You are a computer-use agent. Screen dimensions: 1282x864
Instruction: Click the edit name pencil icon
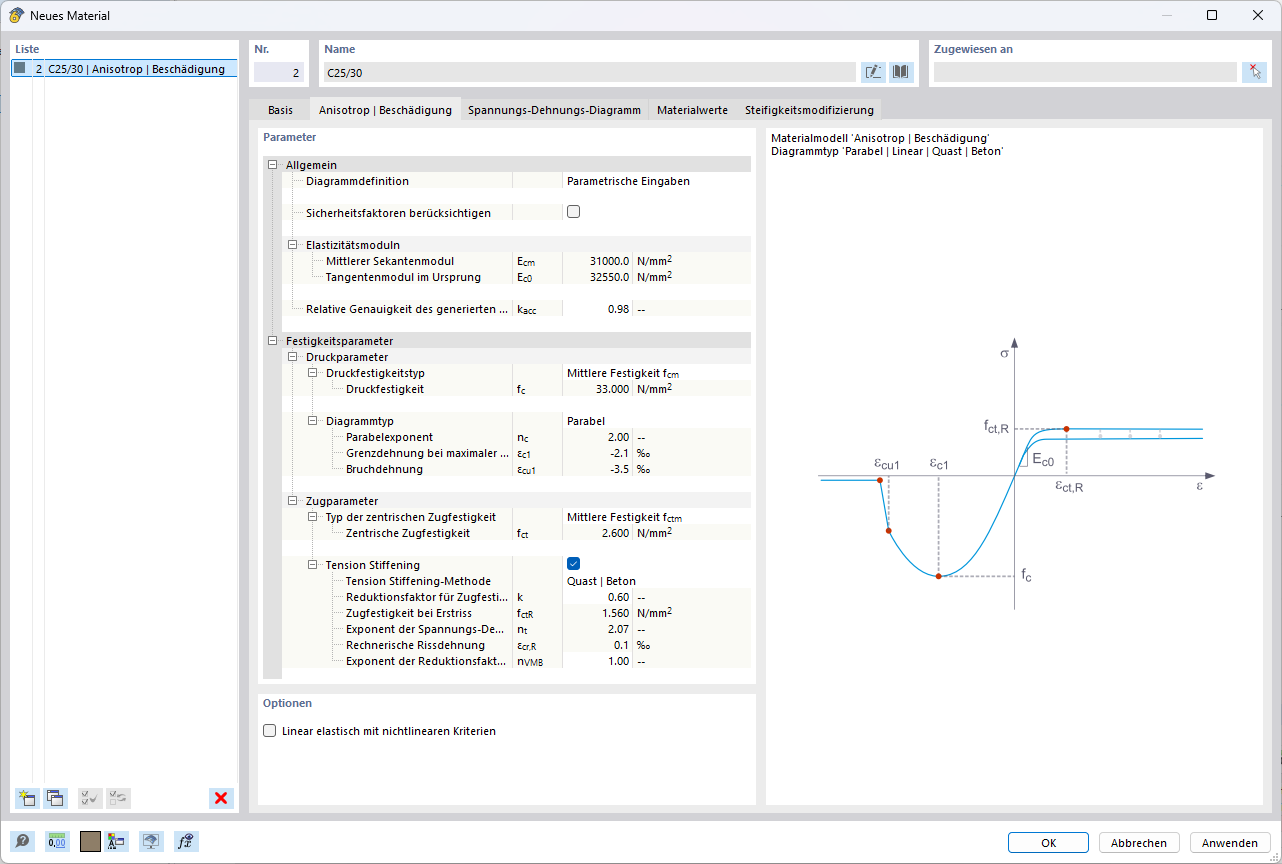click(873, 72)
